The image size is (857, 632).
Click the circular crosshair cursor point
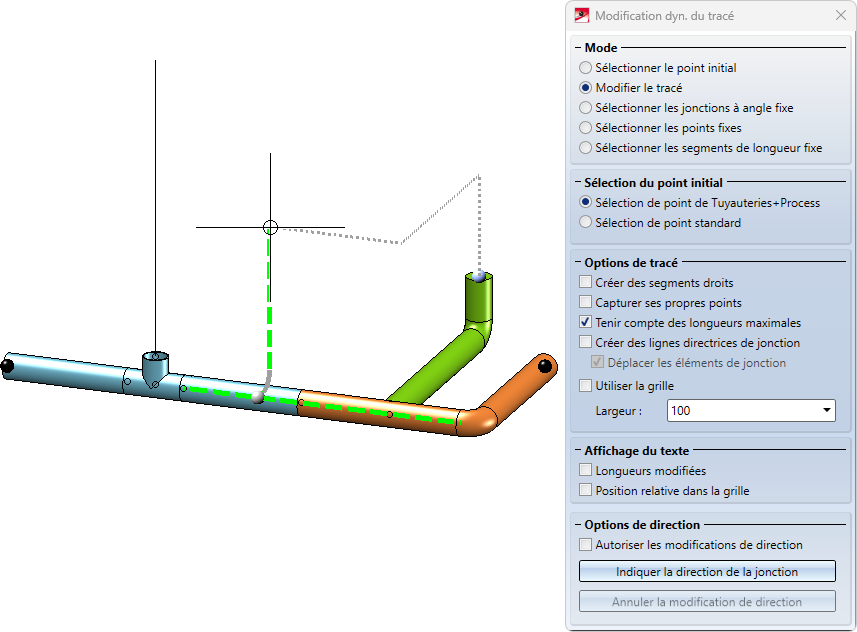click(270, 227)
